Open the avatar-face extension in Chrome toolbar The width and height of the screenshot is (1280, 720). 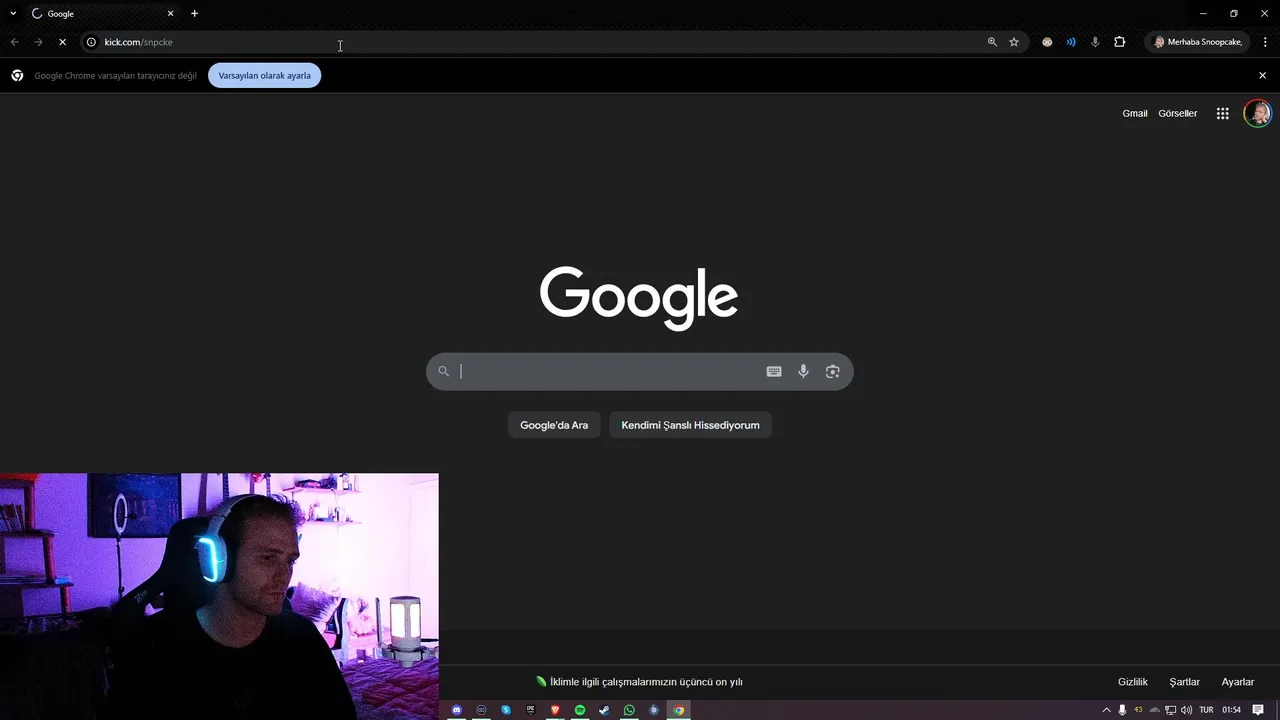(x=1047, y=42)
